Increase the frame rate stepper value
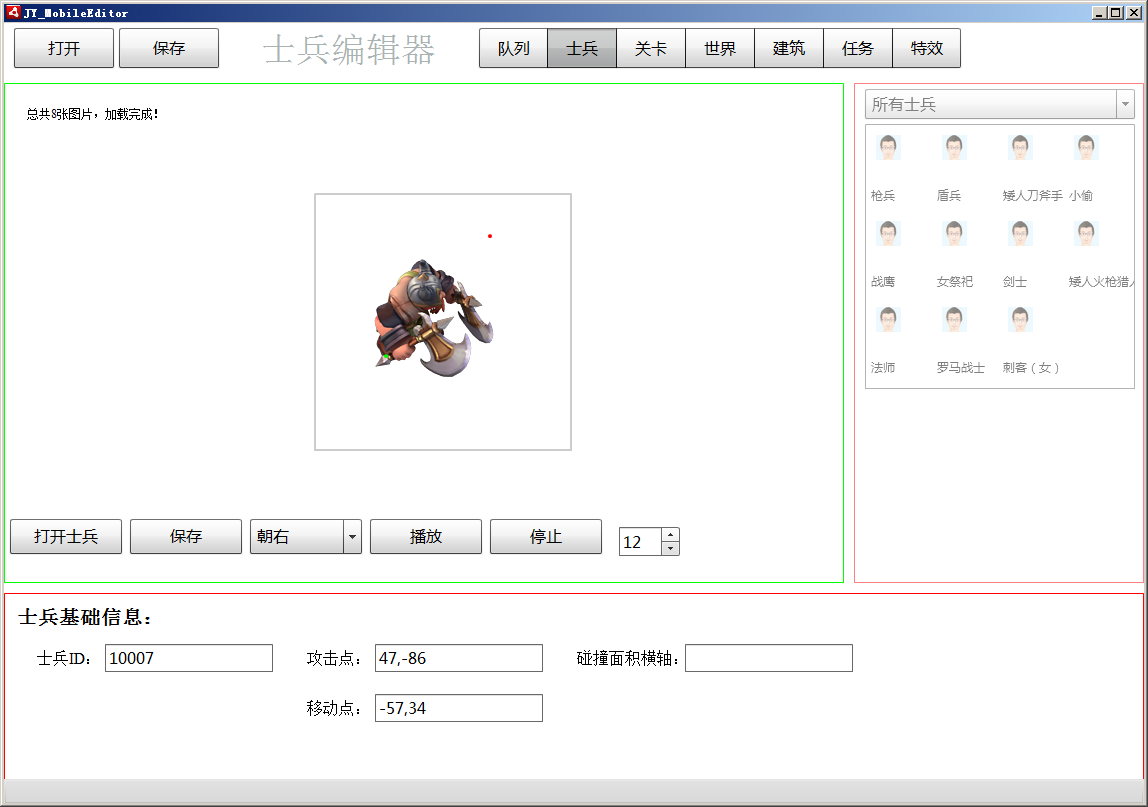 (670, 535)
